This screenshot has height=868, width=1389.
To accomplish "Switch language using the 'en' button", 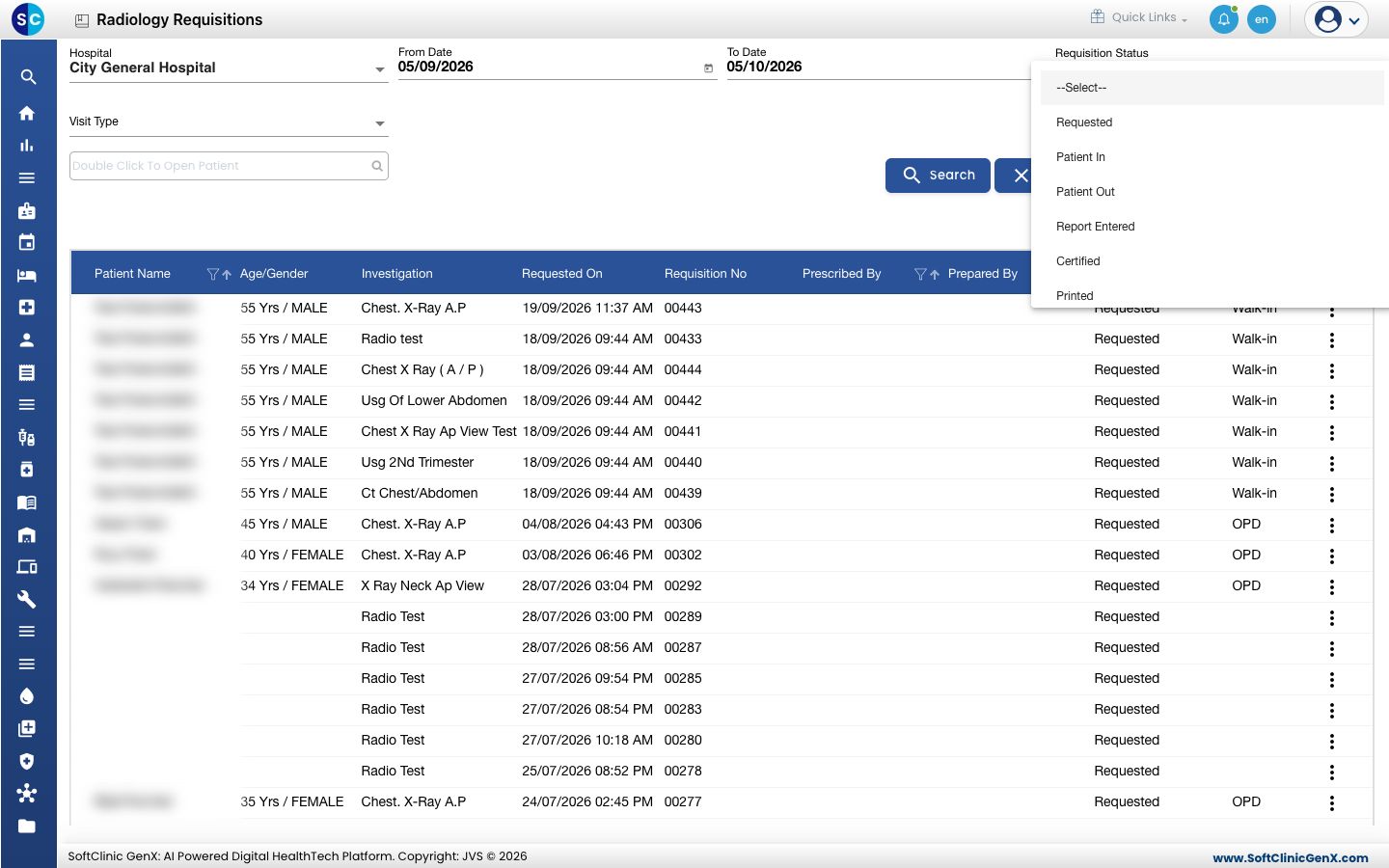I will pos(1262,19).
